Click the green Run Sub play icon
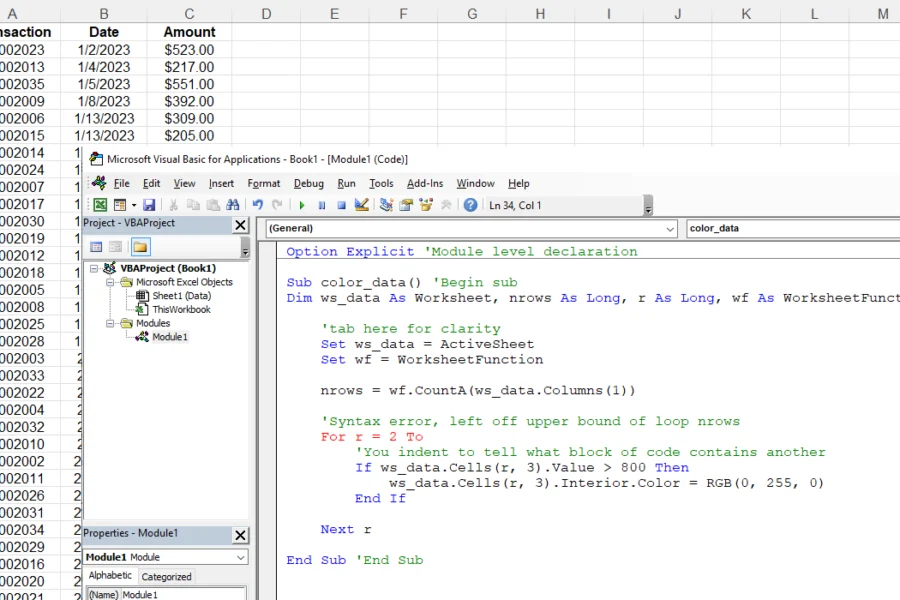Screen dimensions: 900x600 [x=302, y=205]
